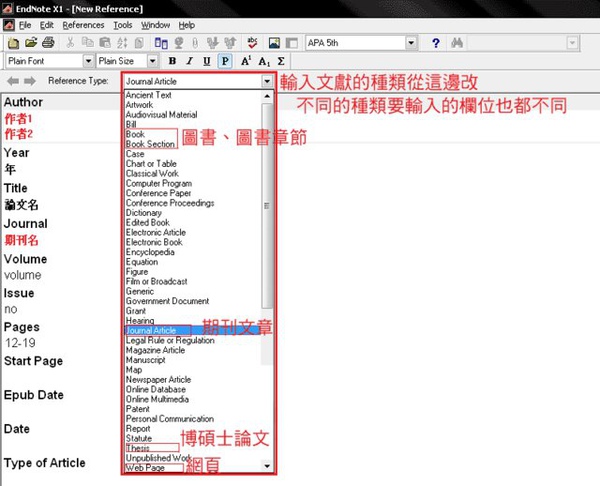Open the Plain Font dropdown

(x=88, y=61)
